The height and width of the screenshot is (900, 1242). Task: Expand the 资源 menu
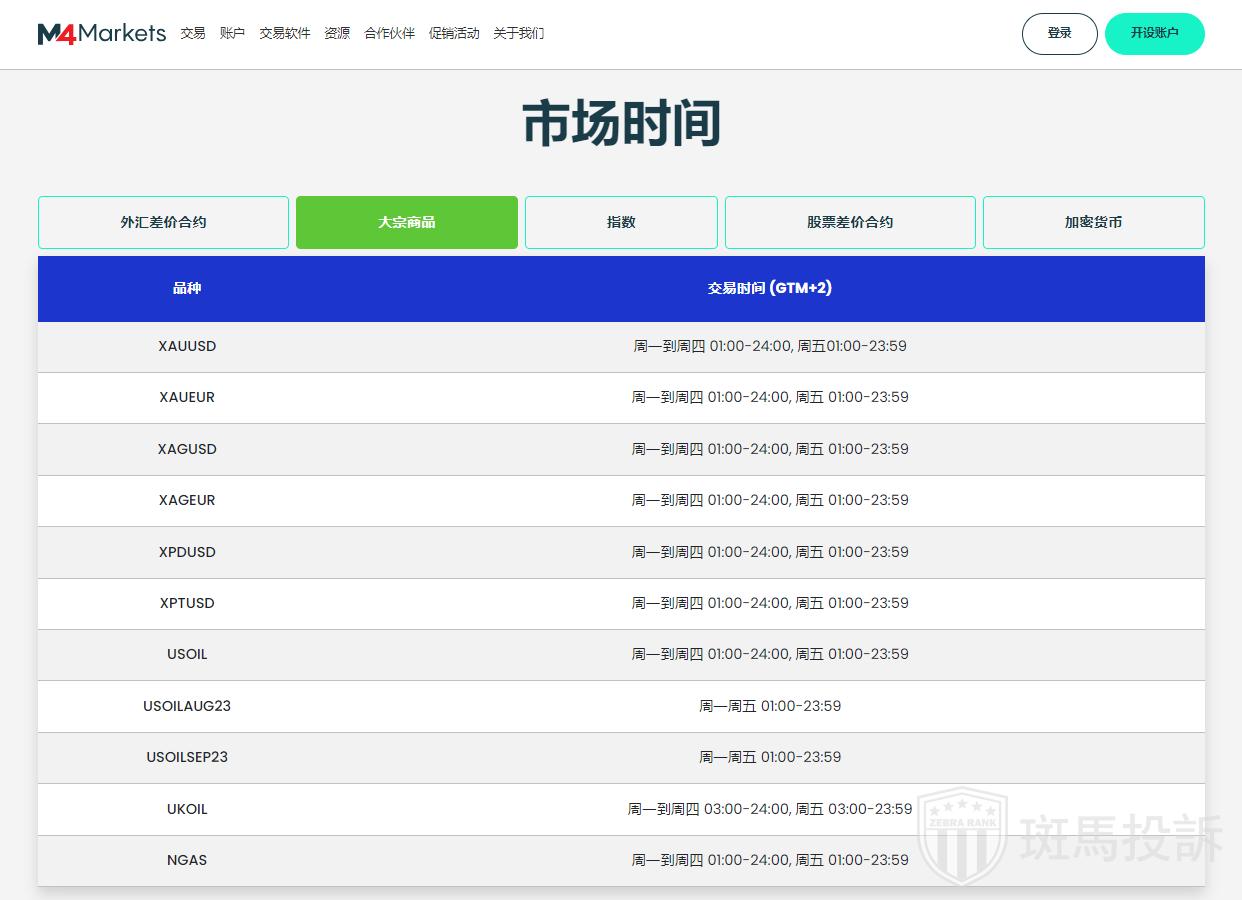coord(337,33)
